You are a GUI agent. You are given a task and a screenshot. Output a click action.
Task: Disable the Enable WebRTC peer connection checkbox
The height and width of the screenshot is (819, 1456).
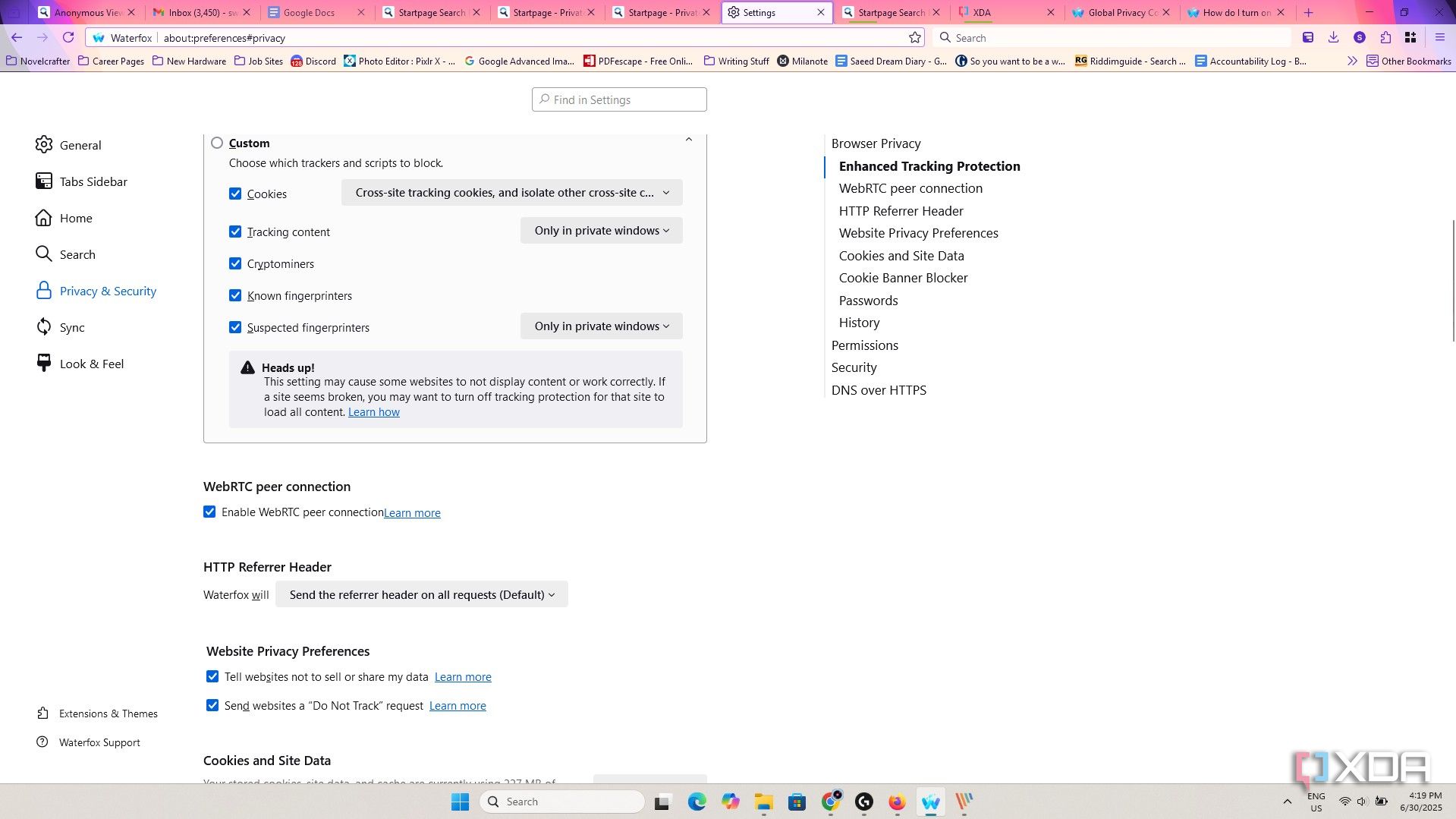coord(209,512)
